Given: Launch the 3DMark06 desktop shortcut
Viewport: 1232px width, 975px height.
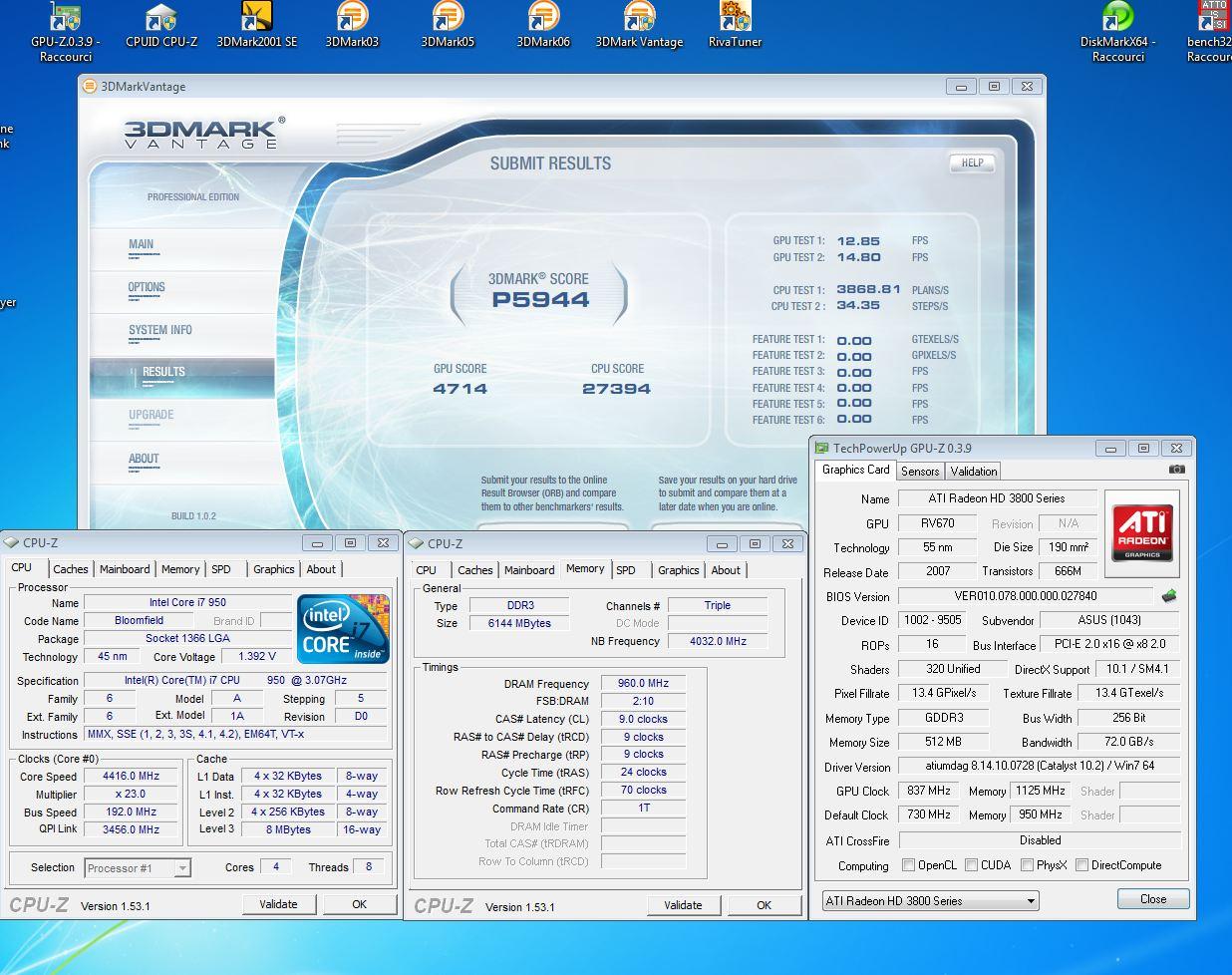Looking at the screenshot, I should (543, 26).
